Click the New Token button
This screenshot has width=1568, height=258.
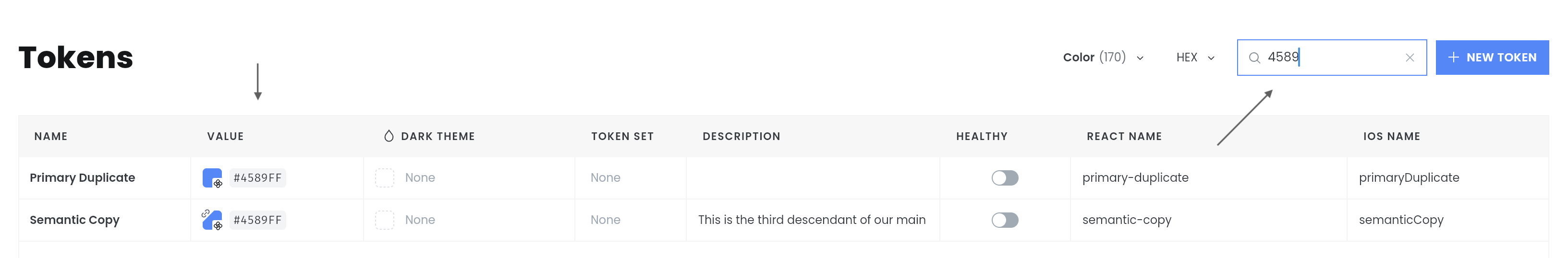[x=1492, y=57]
